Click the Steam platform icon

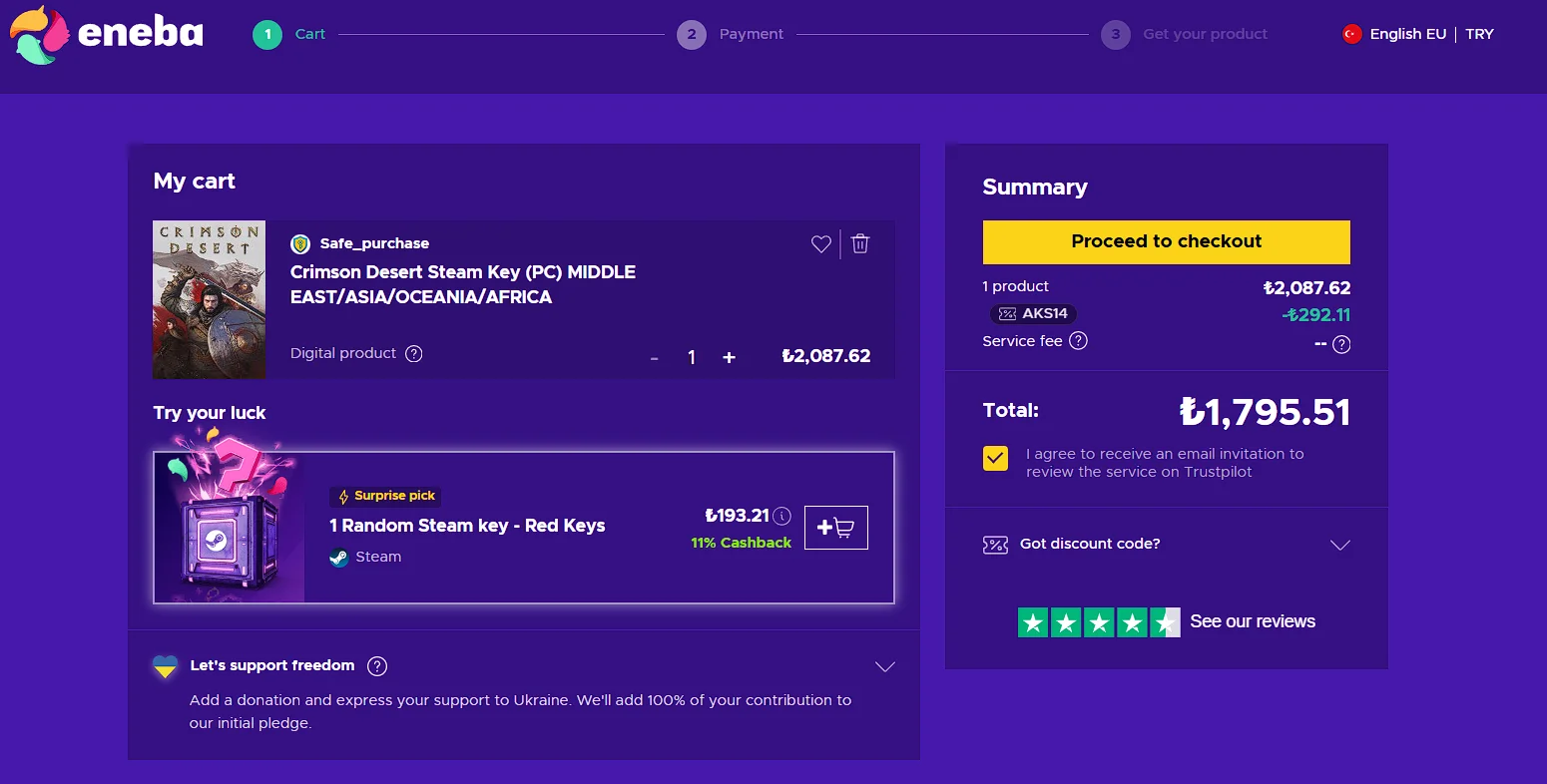[x=339, y=558]
